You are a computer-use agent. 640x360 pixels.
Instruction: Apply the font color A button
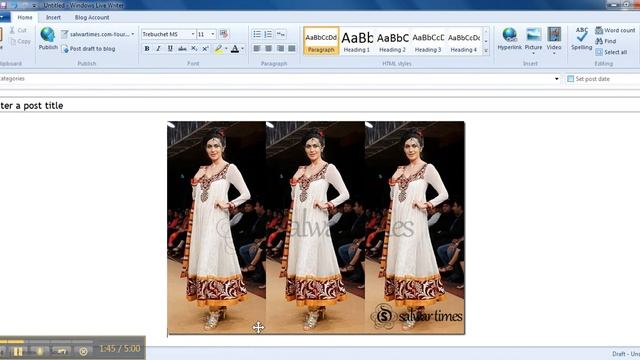pos(235,49)
